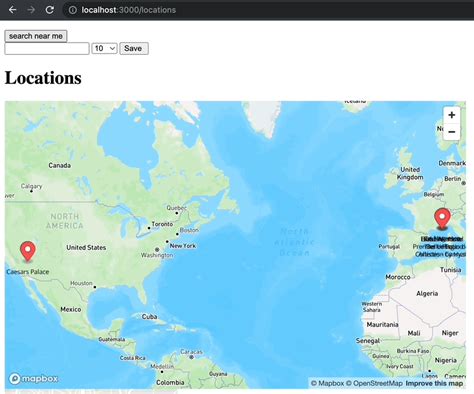Select the localhost:3000/locations address bar
Screen dimensions: 474x394
tap(129, 10)
